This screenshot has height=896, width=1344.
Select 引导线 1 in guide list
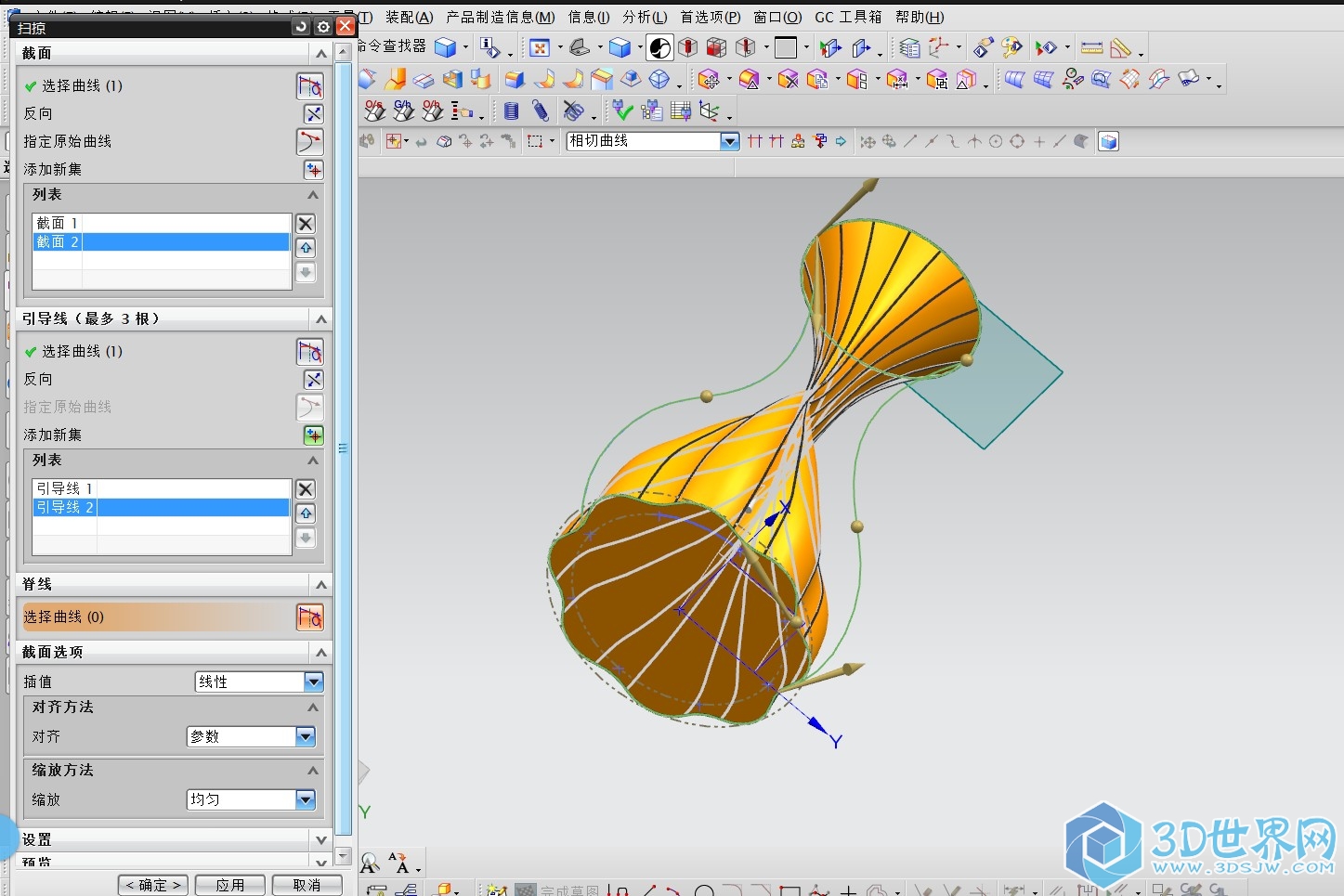coord(162,488)
